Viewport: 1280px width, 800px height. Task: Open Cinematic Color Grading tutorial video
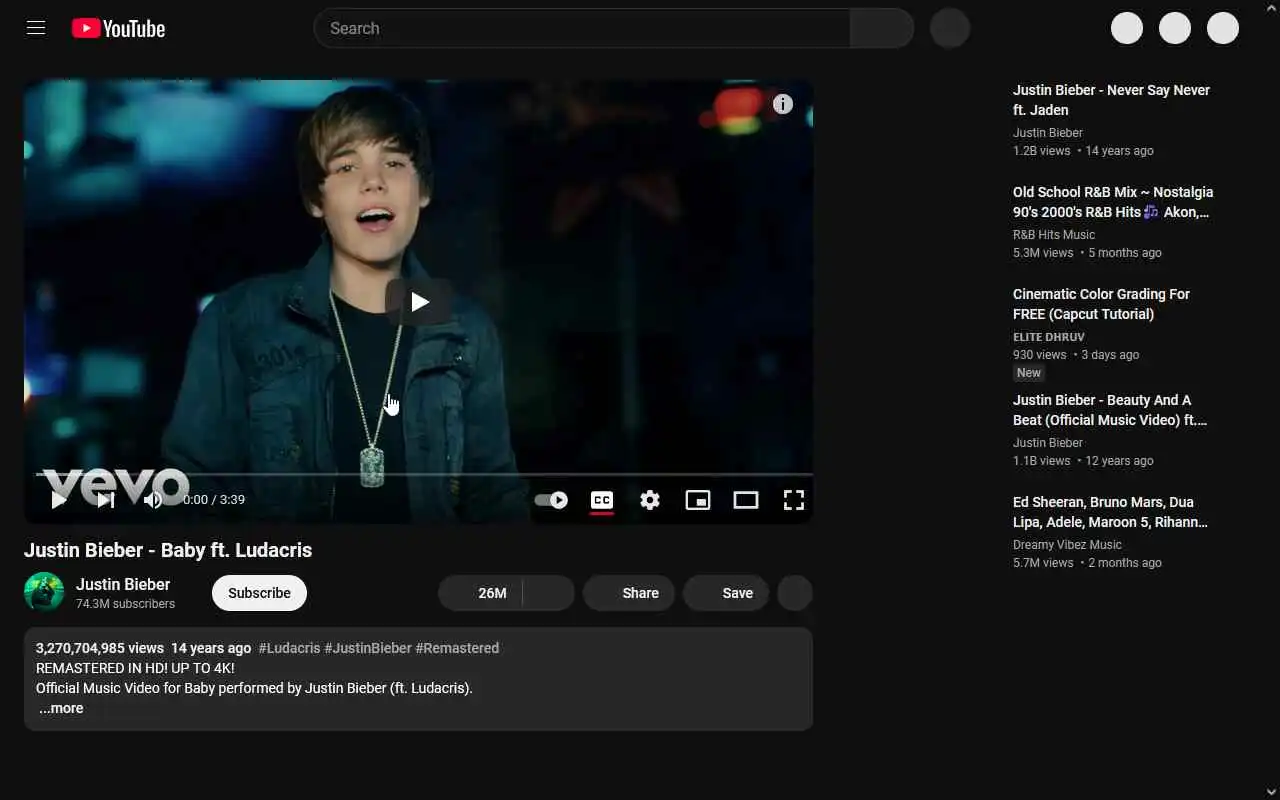1101,304
